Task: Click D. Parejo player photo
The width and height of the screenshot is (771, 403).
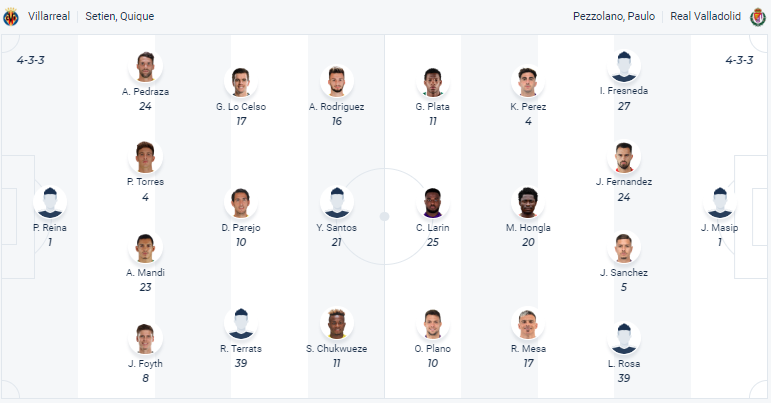Action: [241, 202]
